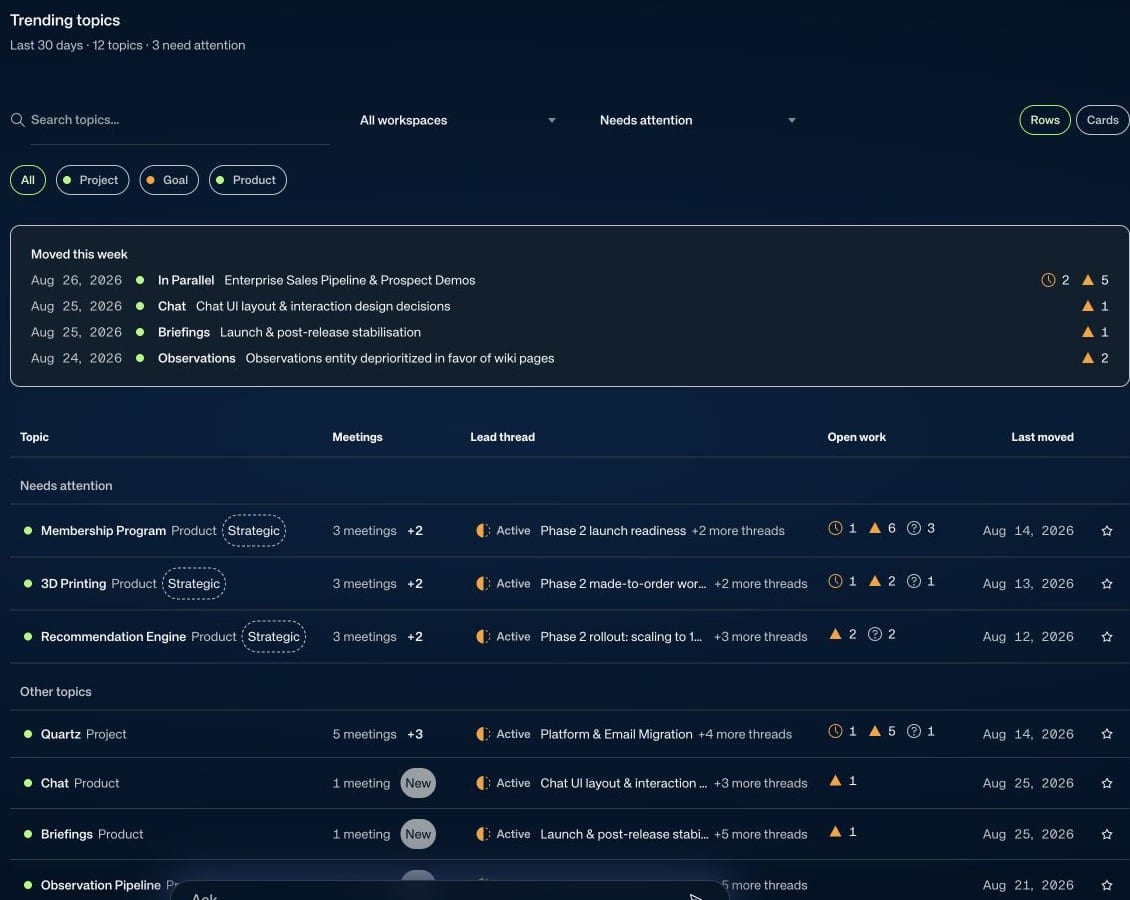Open Quartz project topic
Screen dimensions: 1130x900
[61, 734]
